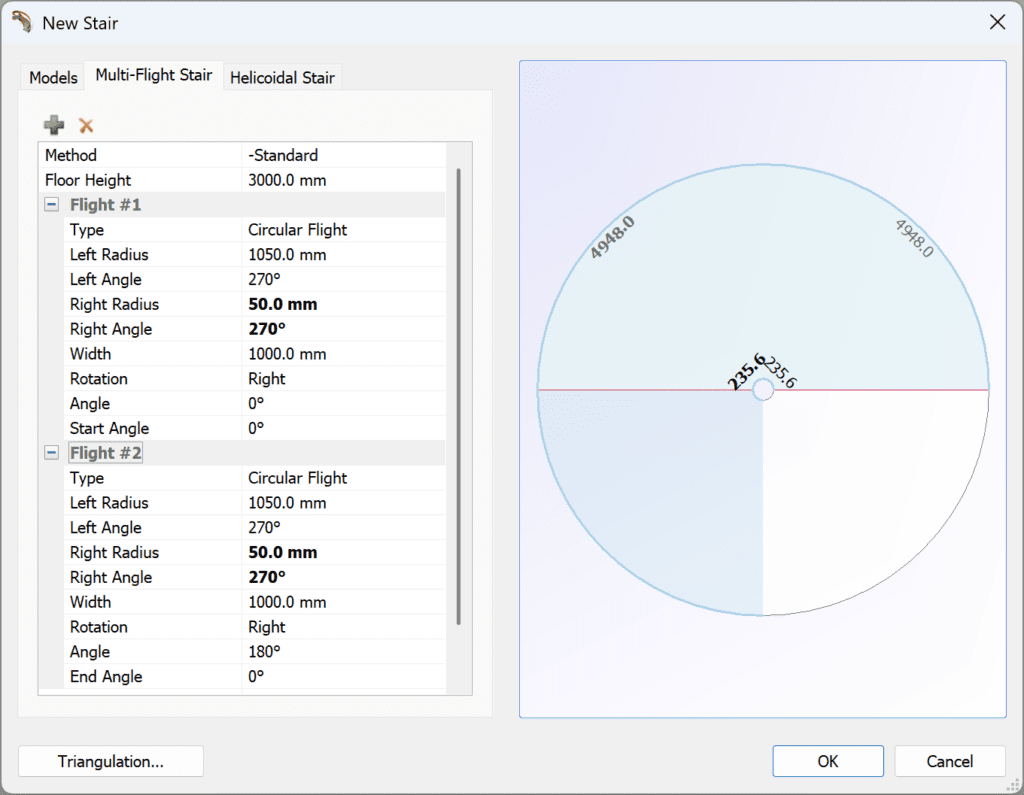Select the Multi-Flight Stair tab
The width and height of the screenshot is (1024, 795).
(153, 75)
